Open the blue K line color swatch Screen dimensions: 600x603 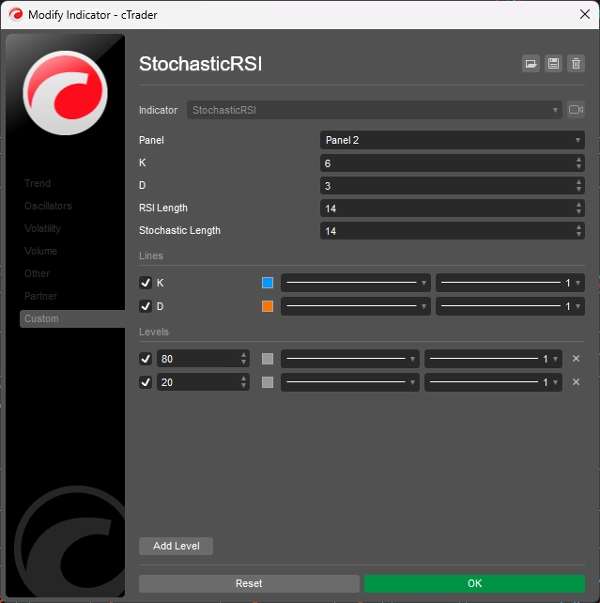click(267, 283)
